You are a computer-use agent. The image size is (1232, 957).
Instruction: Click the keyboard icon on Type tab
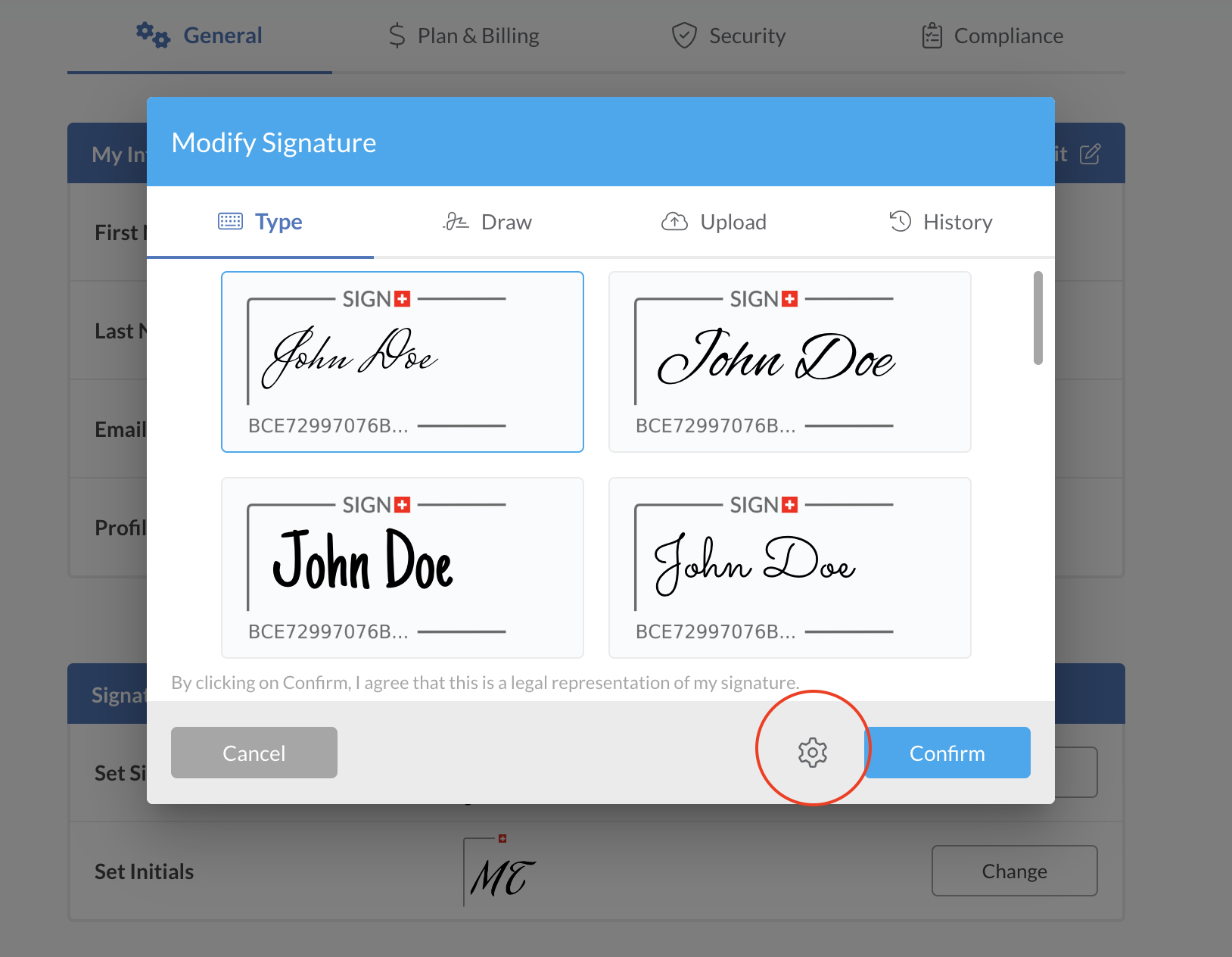coord(230,221)
